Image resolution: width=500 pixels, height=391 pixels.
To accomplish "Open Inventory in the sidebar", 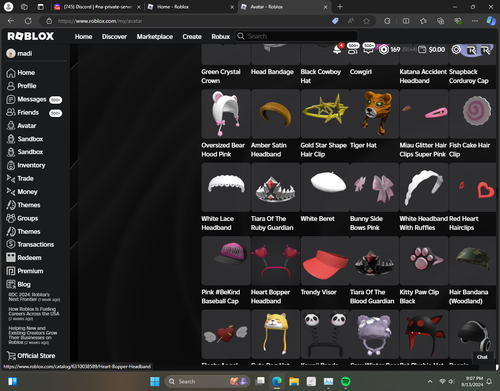I will (x=26, y=165).
